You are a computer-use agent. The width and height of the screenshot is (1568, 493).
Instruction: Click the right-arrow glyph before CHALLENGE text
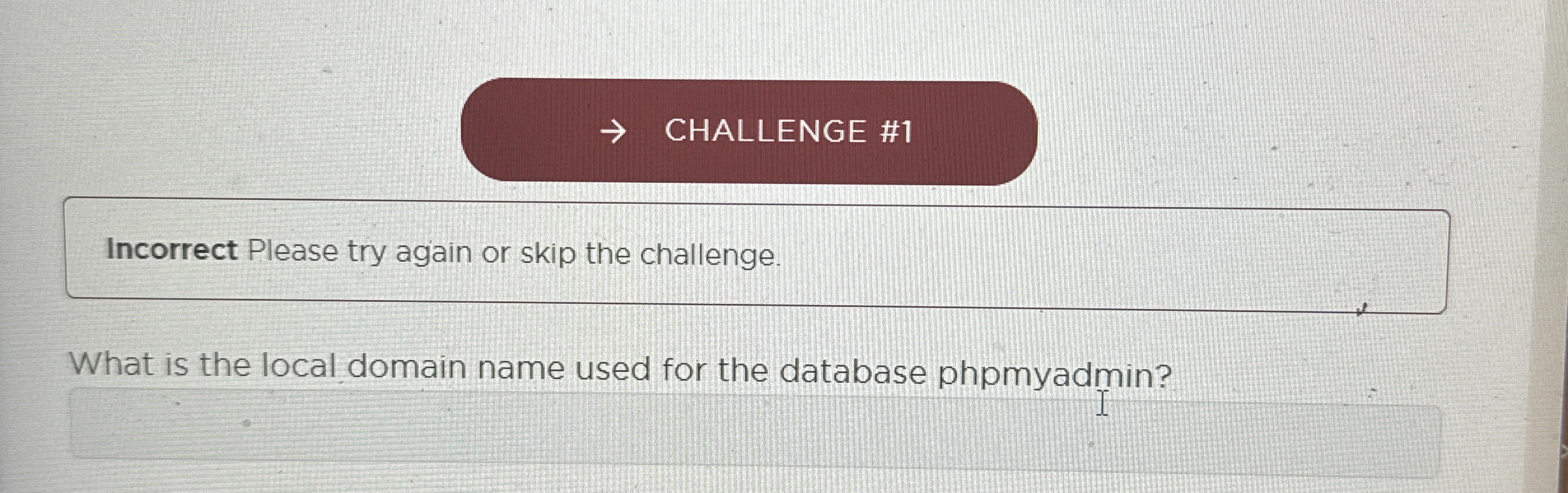point(613,131)
